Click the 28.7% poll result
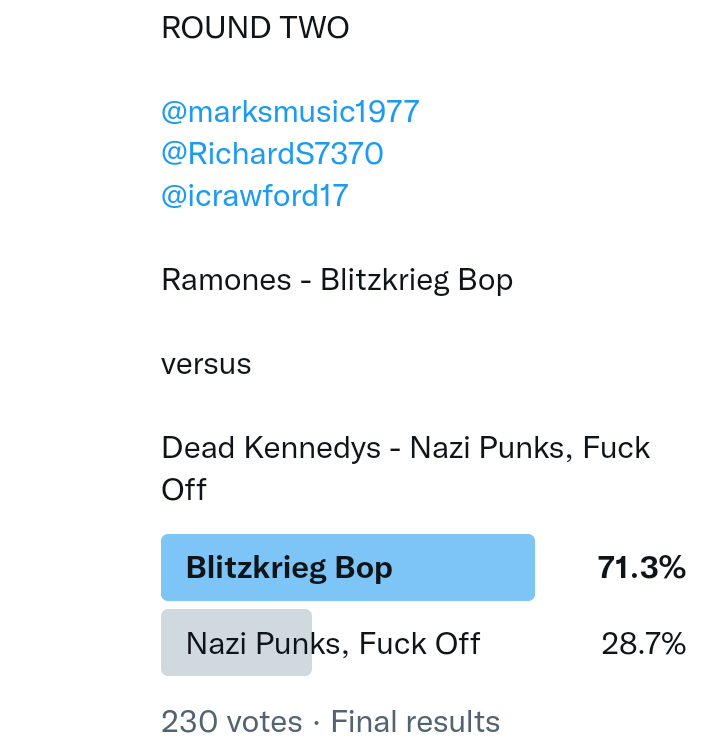Viewport: 720px width, 750px height. click(x=643, y=643)
